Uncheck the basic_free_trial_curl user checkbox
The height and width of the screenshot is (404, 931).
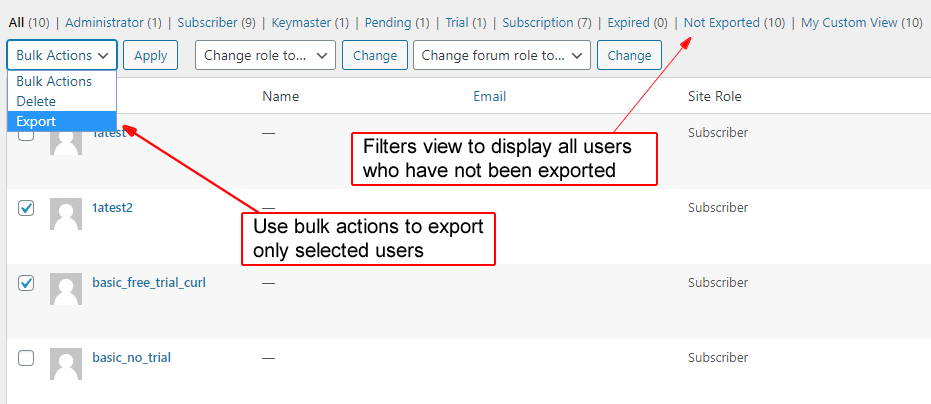(x=26, y=283)
